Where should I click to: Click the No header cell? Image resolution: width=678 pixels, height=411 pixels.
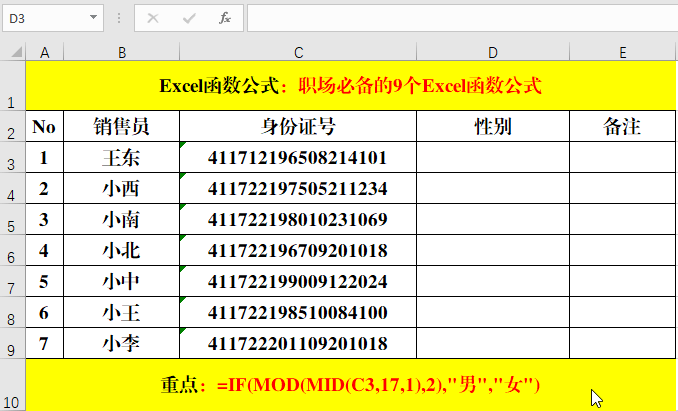coord(45,126)
